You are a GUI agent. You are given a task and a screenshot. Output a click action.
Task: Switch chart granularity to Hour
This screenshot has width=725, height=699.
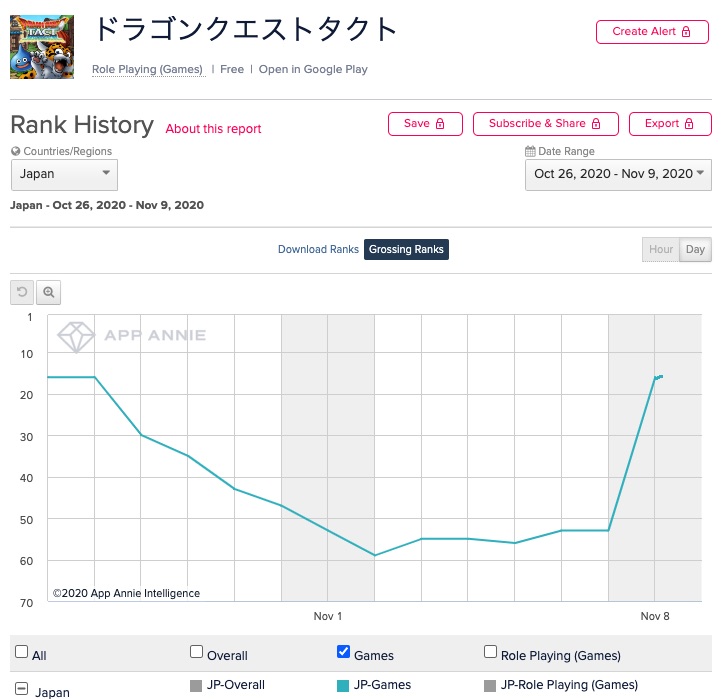point(660,249)
